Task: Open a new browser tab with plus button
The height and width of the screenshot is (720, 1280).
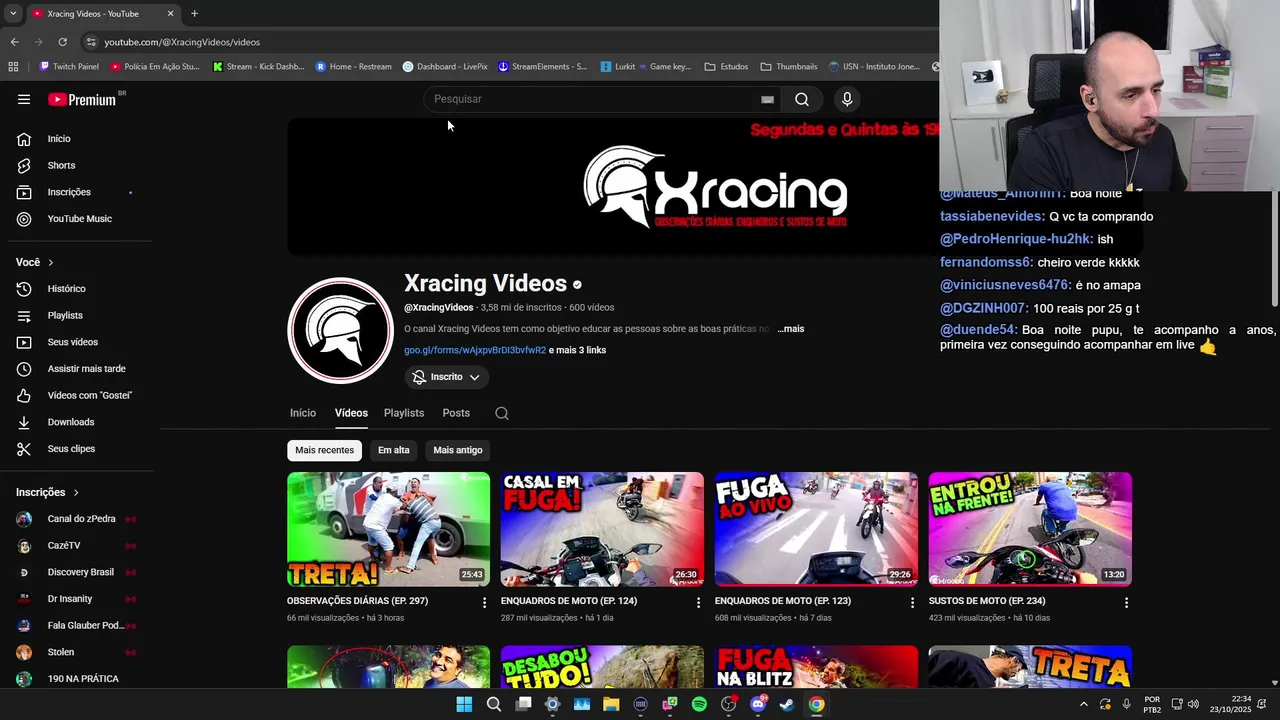Action: (194, 14)
